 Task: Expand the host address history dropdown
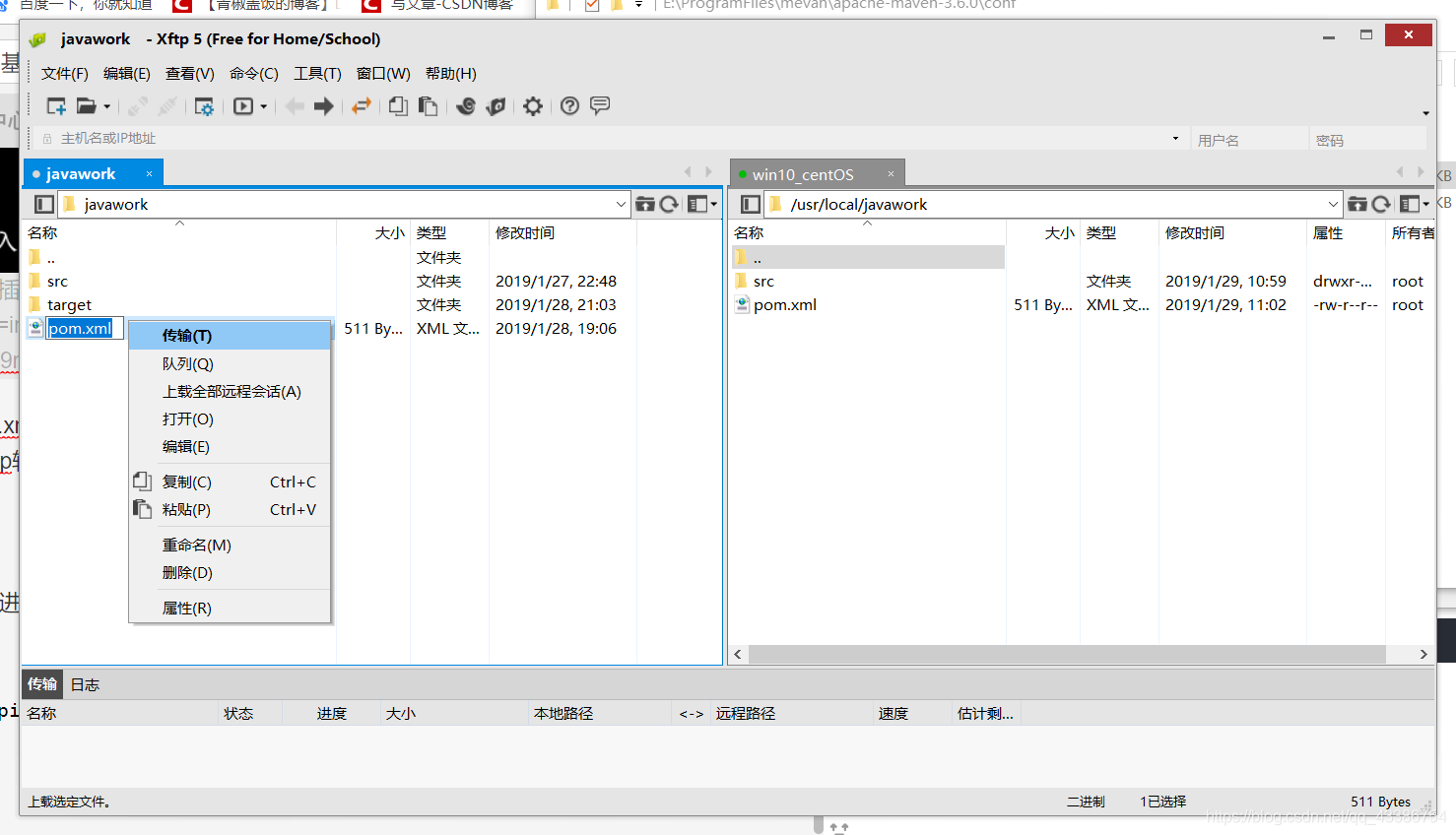click(1175, 139)
